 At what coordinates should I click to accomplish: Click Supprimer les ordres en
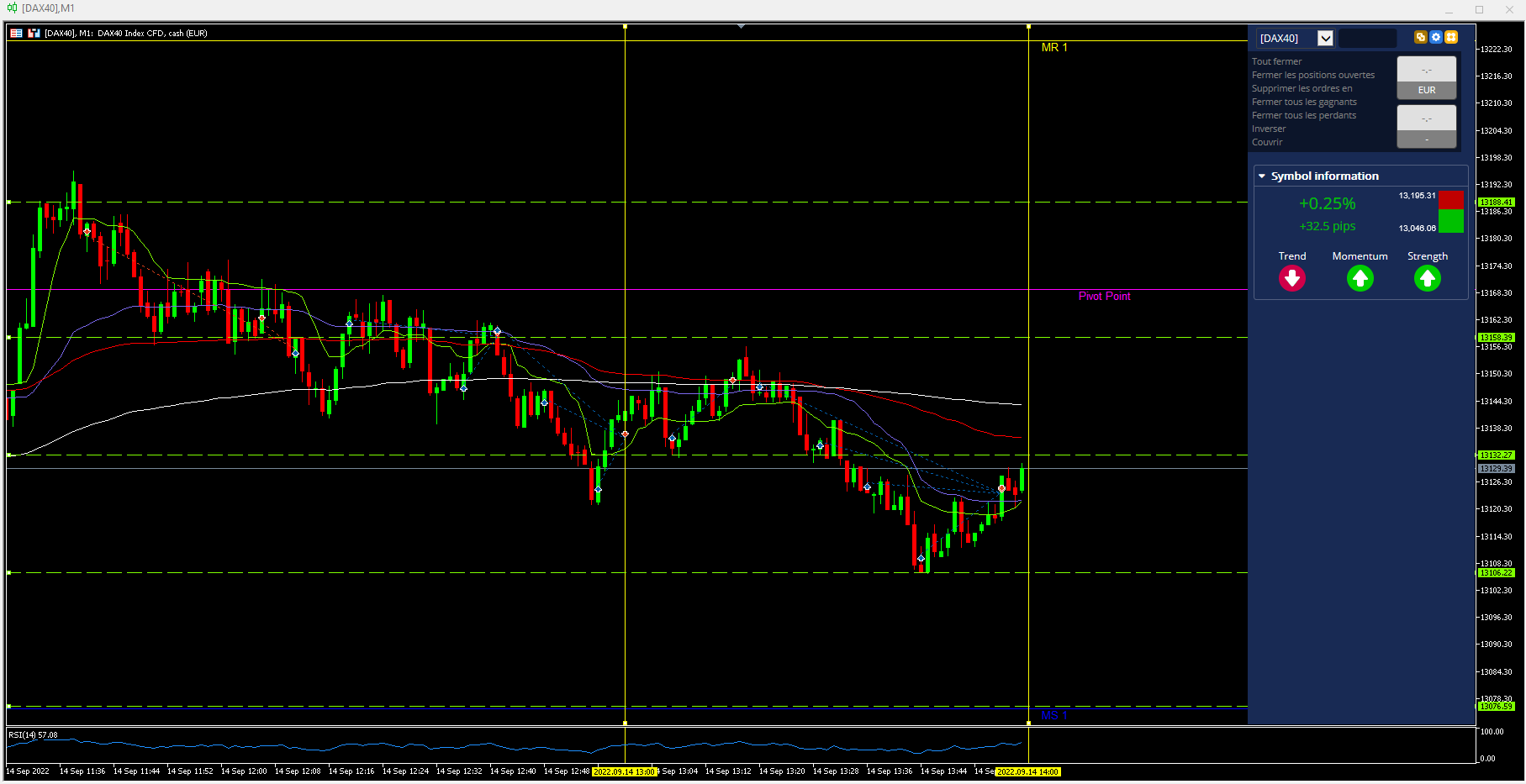click(1302, 88)
